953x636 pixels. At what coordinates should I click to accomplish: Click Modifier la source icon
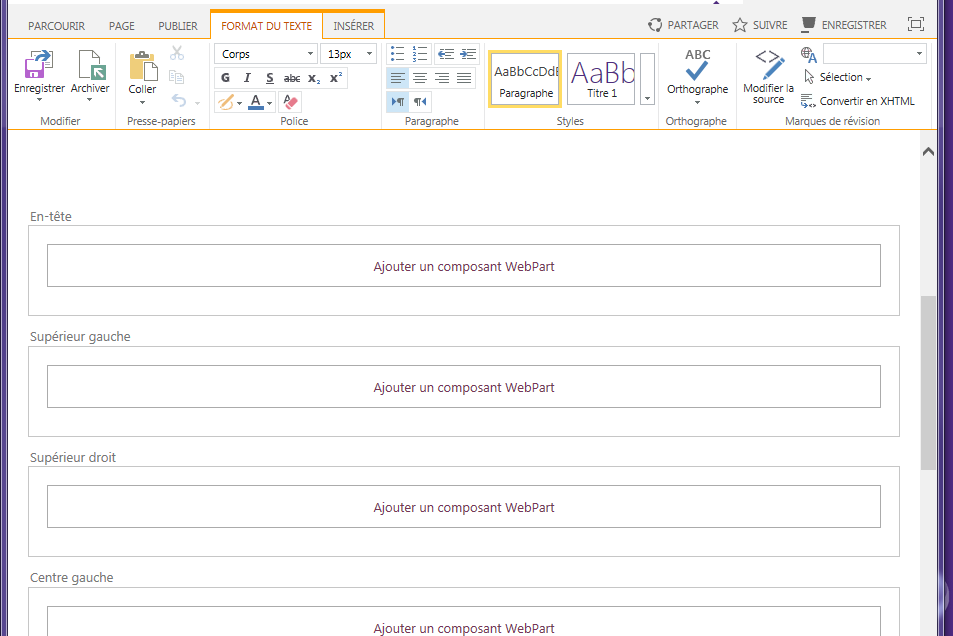pos(769,64)
